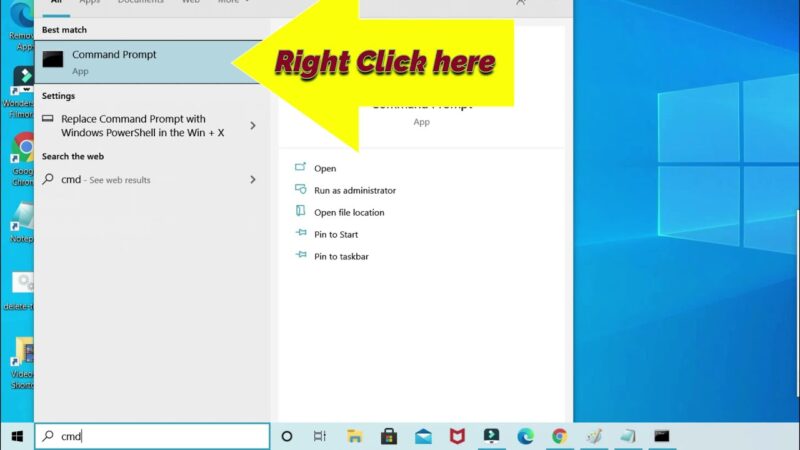The image size is (800, 450).
Task: Open the Windows Start button
Action: click(17, 436)
